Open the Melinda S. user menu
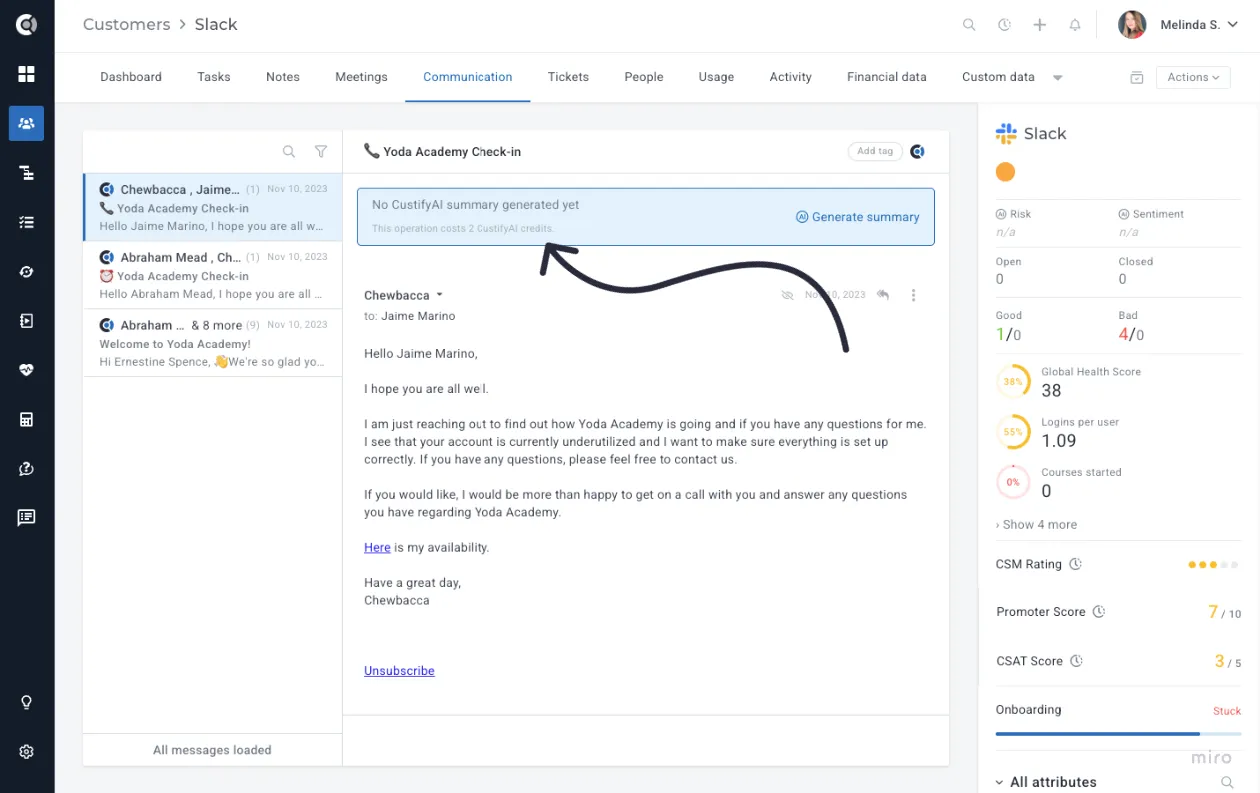 [1199, 25]
